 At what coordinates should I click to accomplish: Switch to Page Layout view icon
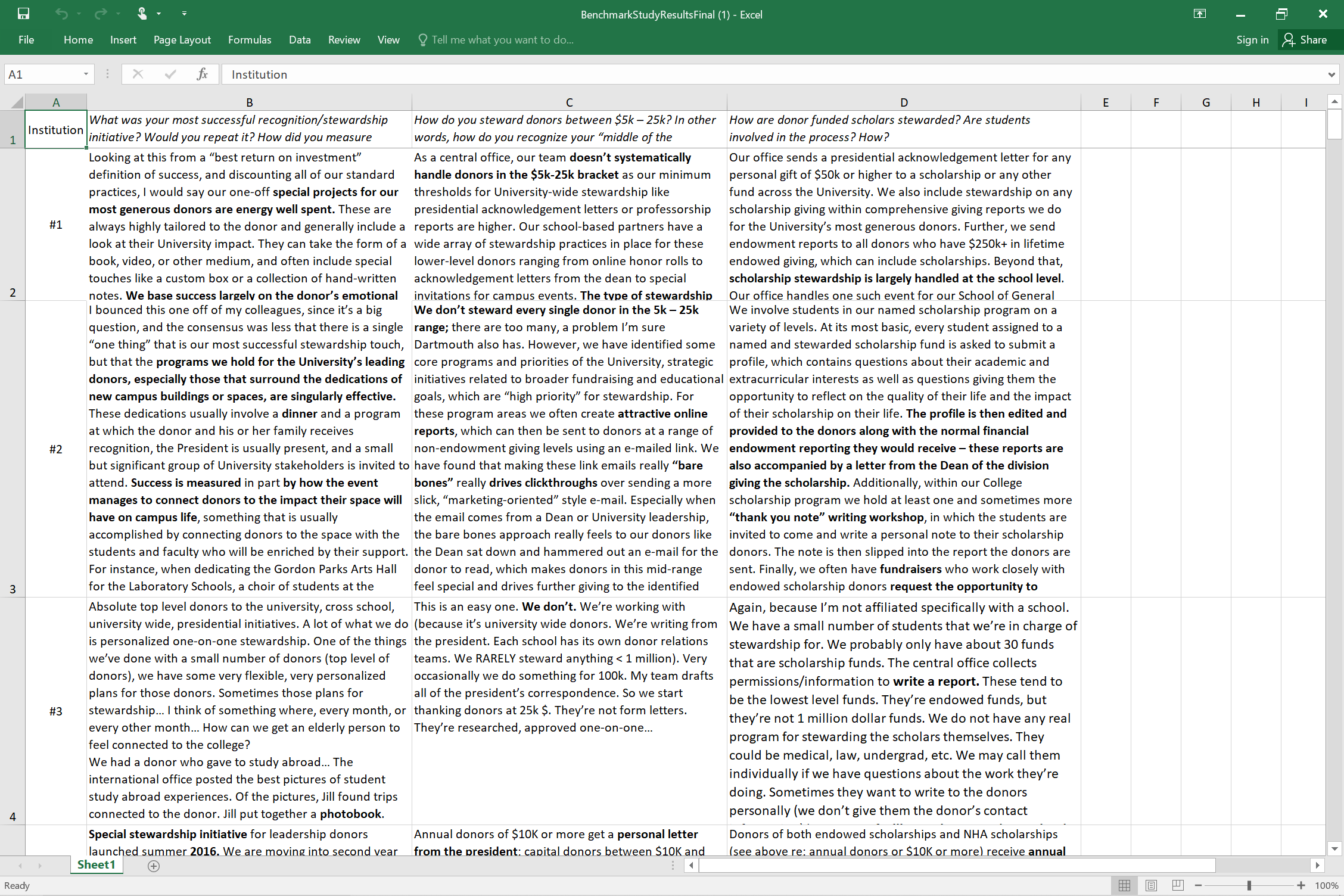1151,885
